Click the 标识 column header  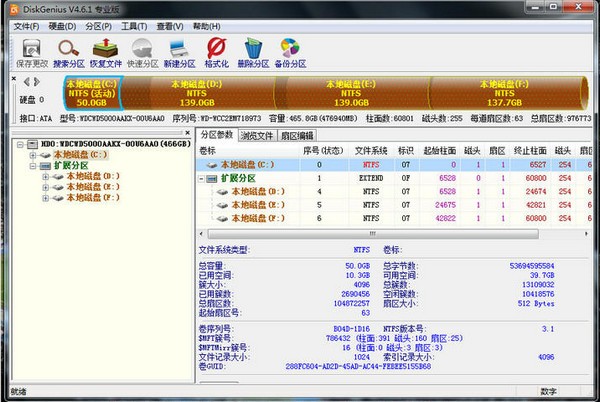click(406, 151)
